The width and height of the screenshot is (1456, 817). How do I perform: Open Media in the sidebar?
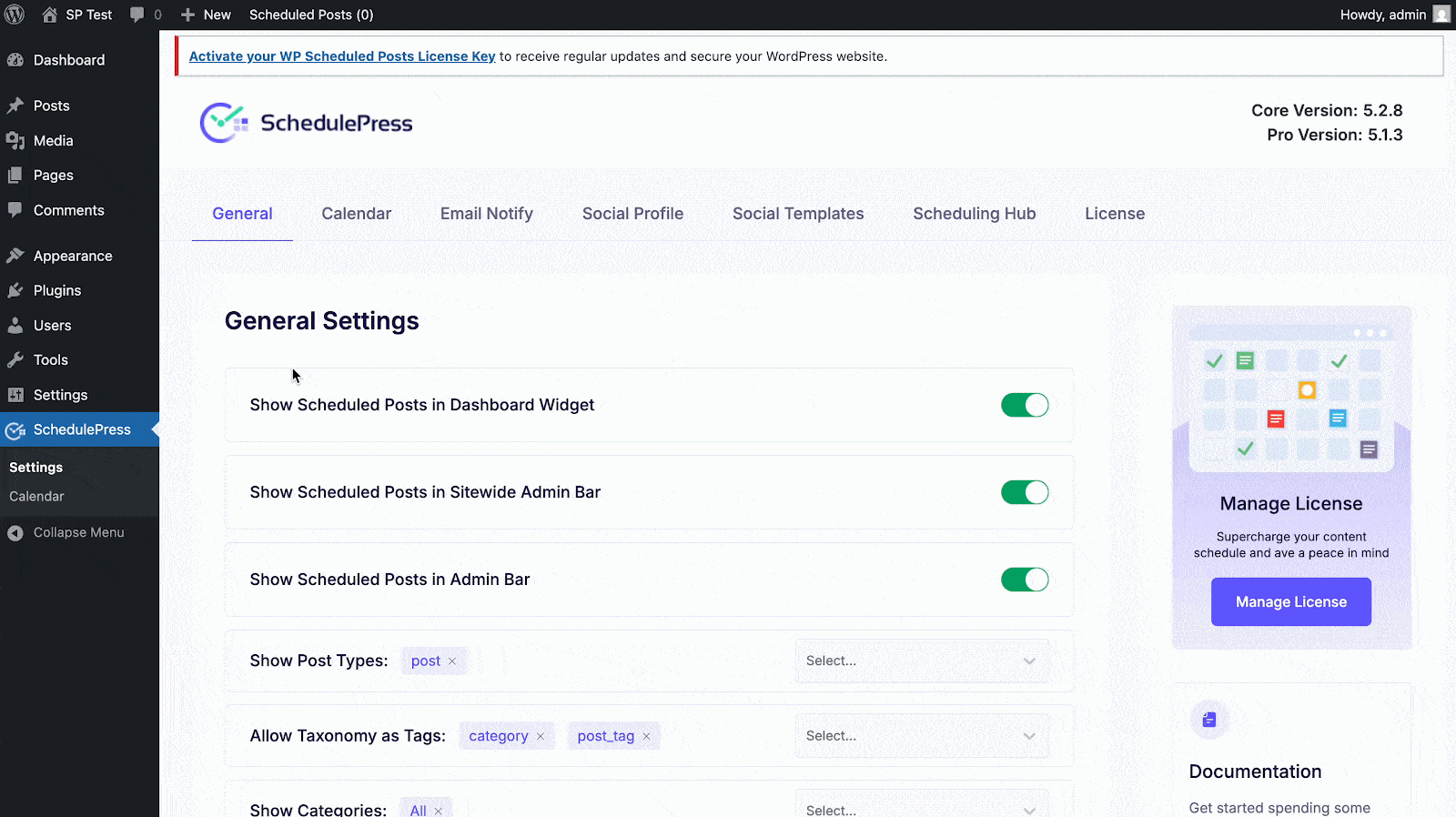54,140
